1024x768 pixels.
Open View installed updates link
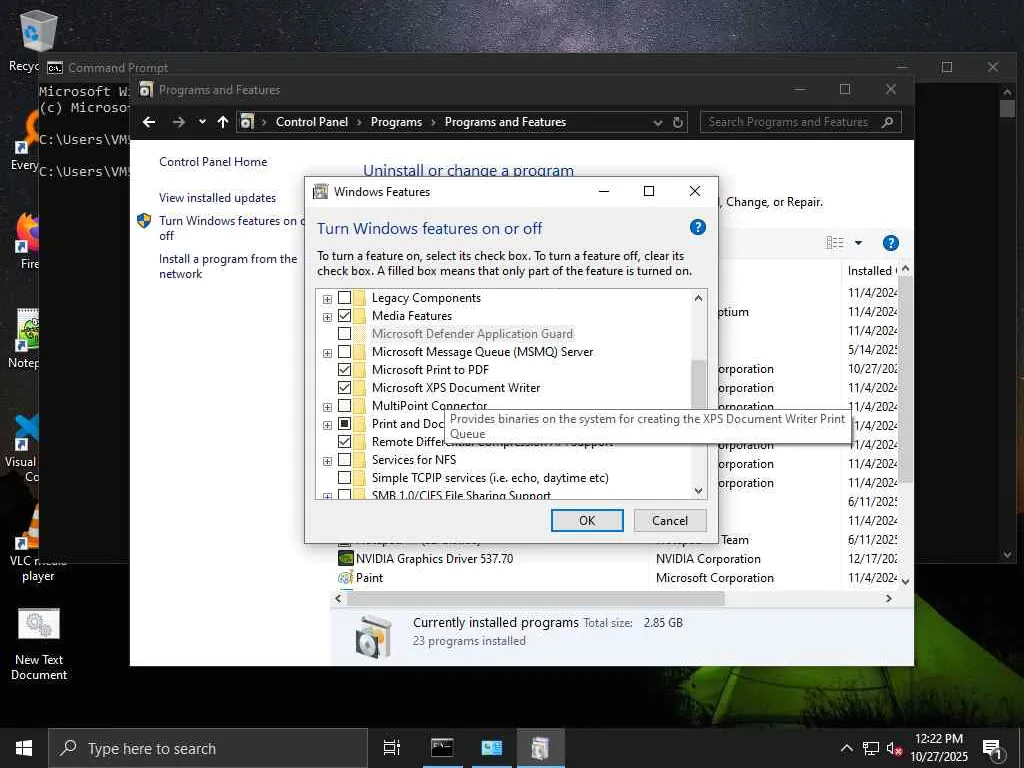point(217,198)
